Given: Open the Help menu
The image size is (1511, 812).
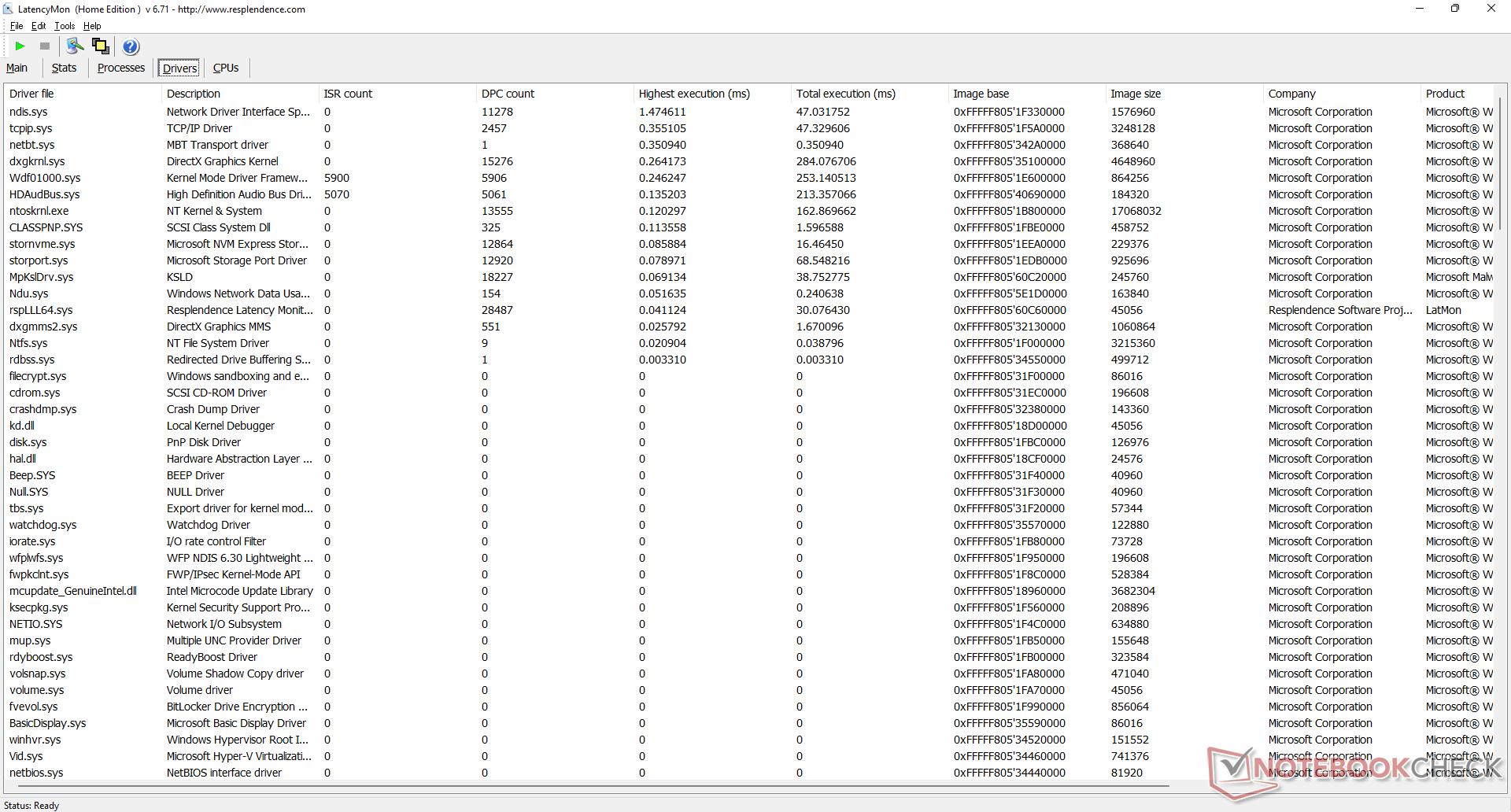Looking at the screenshot, I should [92, 26].
